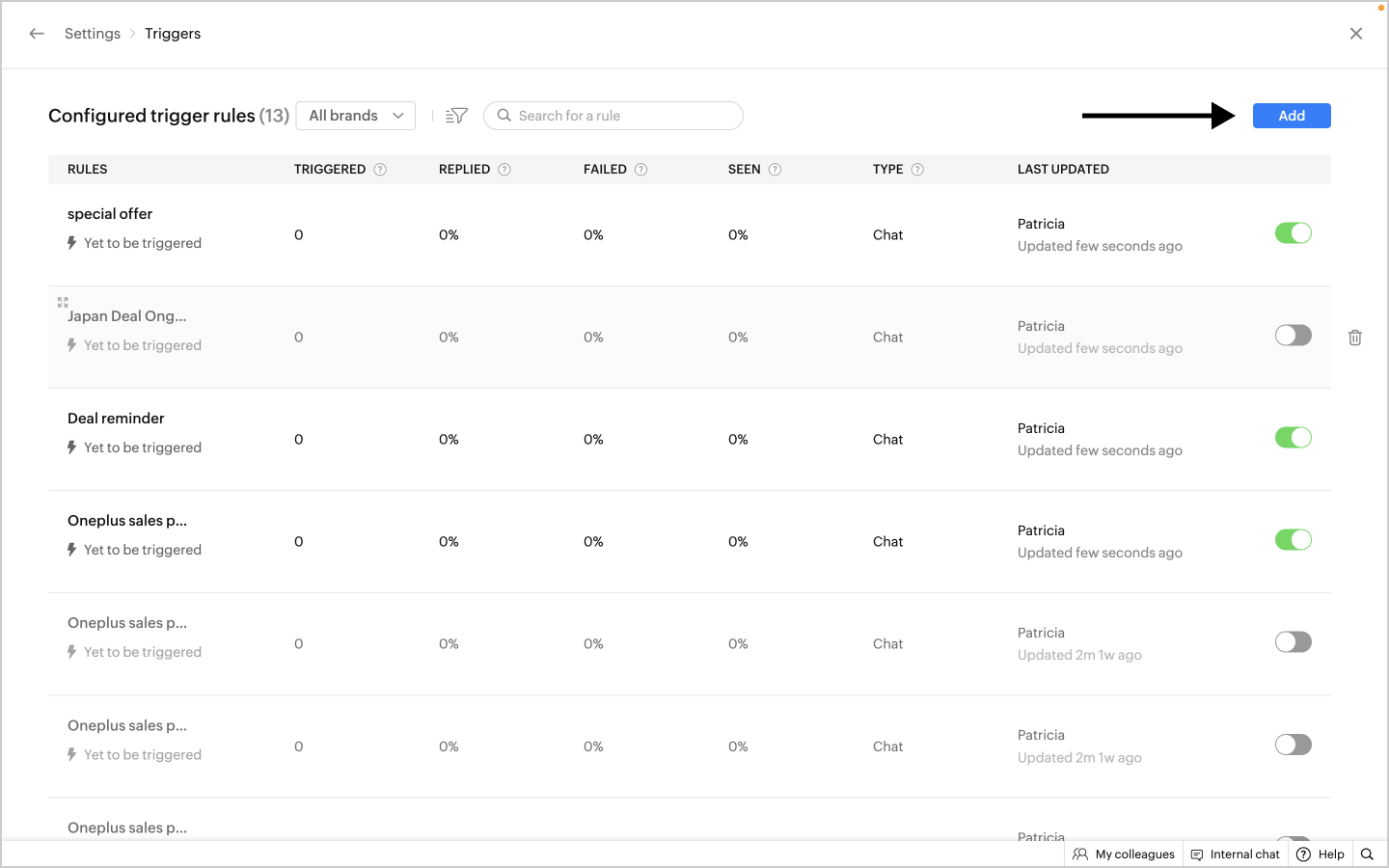
Task: Click the search magnifier in bottom bar
Action: point(1367,854)
